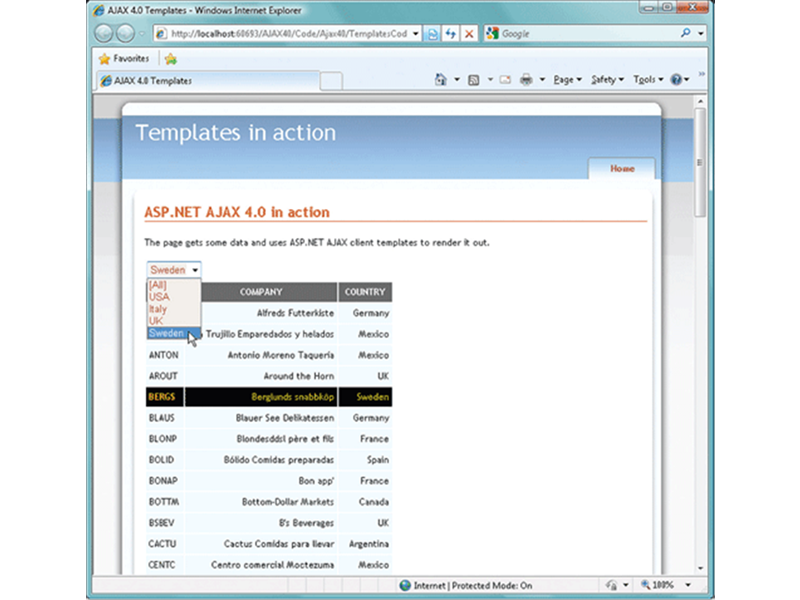The width and height of the screenshot is (800, 600).
Task: Expand the Print dropdown arrow
Action: (x=542, y=80)
